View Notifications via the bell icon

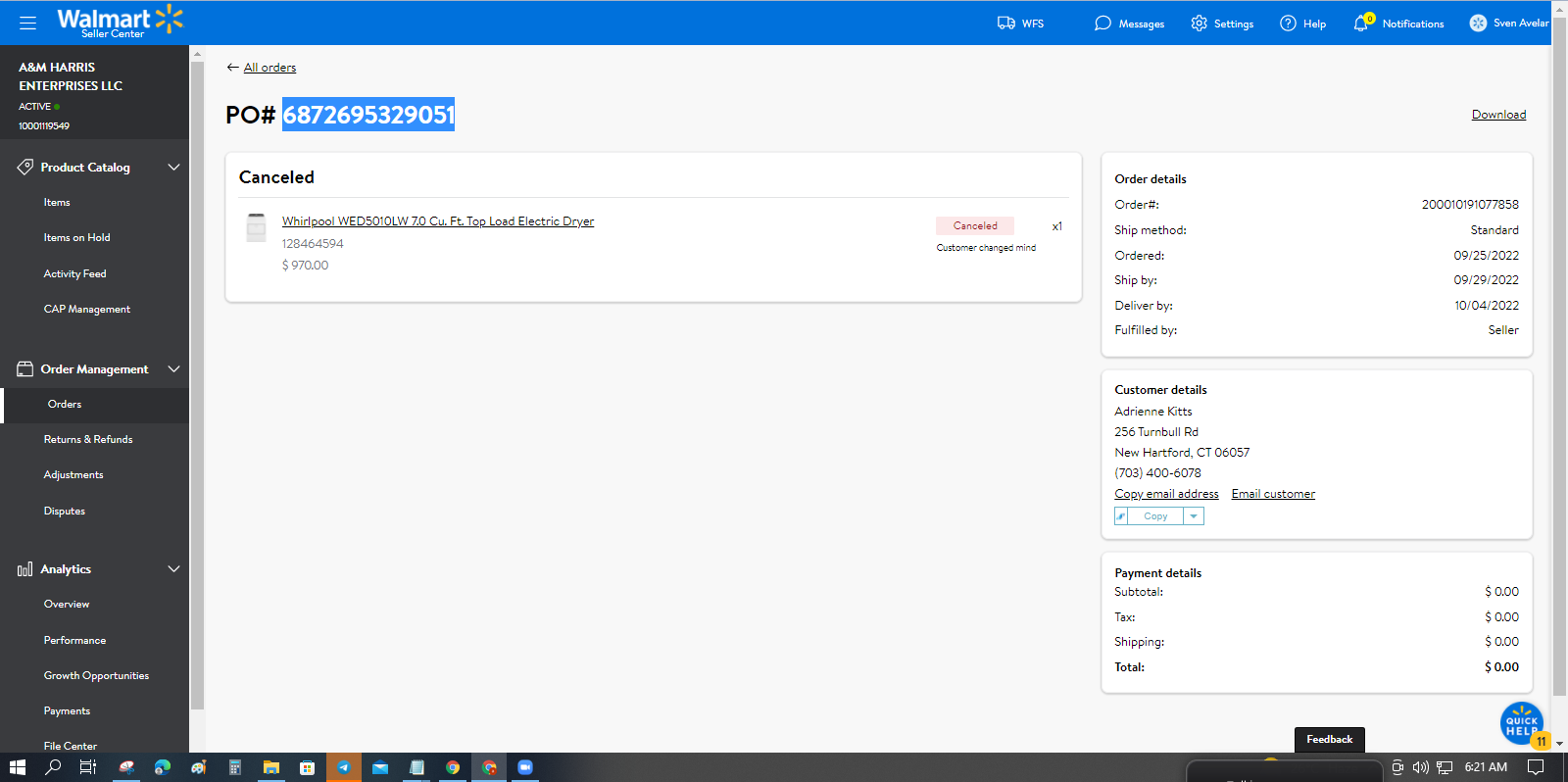point(1398,24)
